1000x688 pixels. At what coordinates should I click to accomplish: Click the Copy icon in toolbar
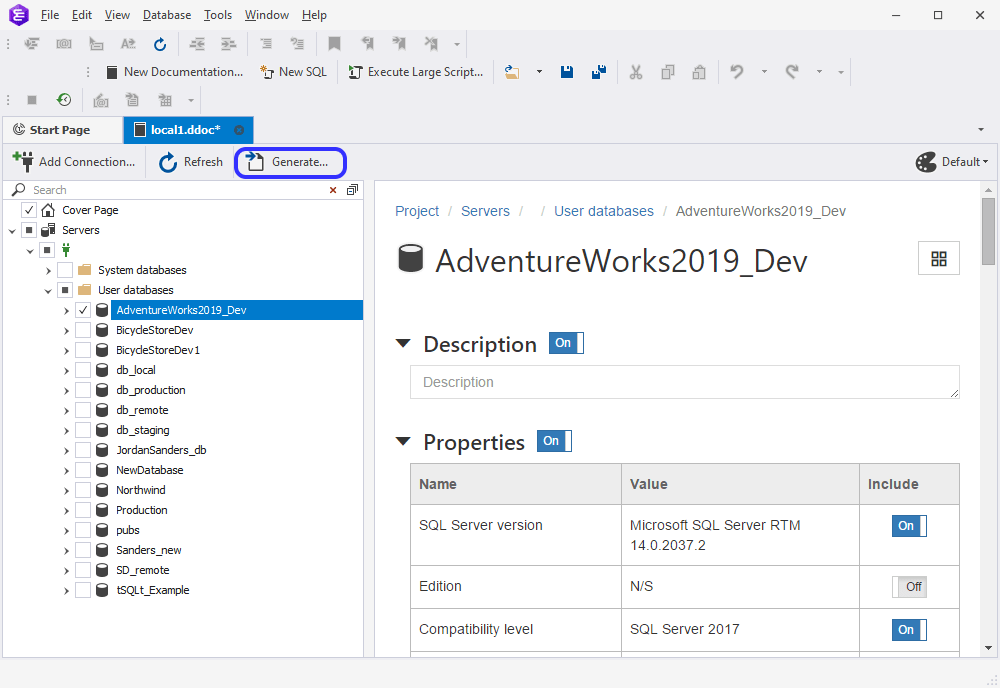click(668, 72)
